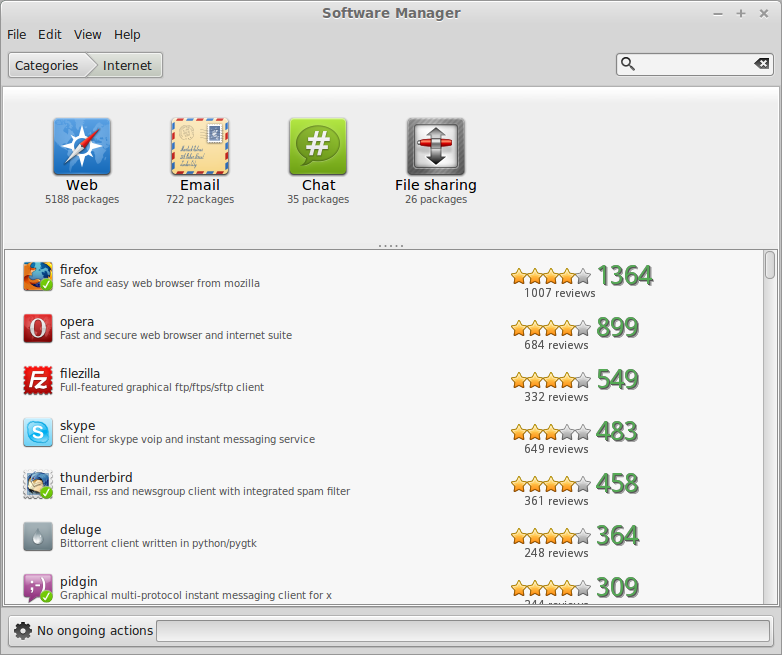
Task: Click the opera application icon
Action: click(38, 328)
